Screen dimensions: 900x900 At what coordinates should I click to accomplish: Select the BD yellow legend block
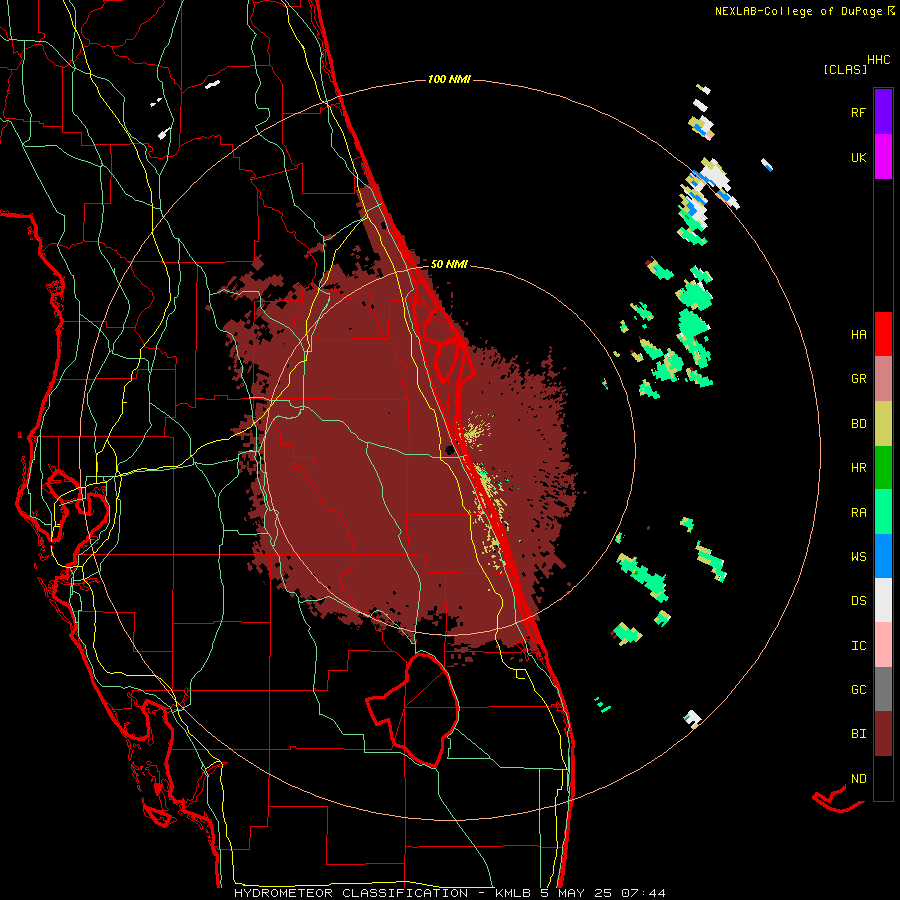(883, 424)
